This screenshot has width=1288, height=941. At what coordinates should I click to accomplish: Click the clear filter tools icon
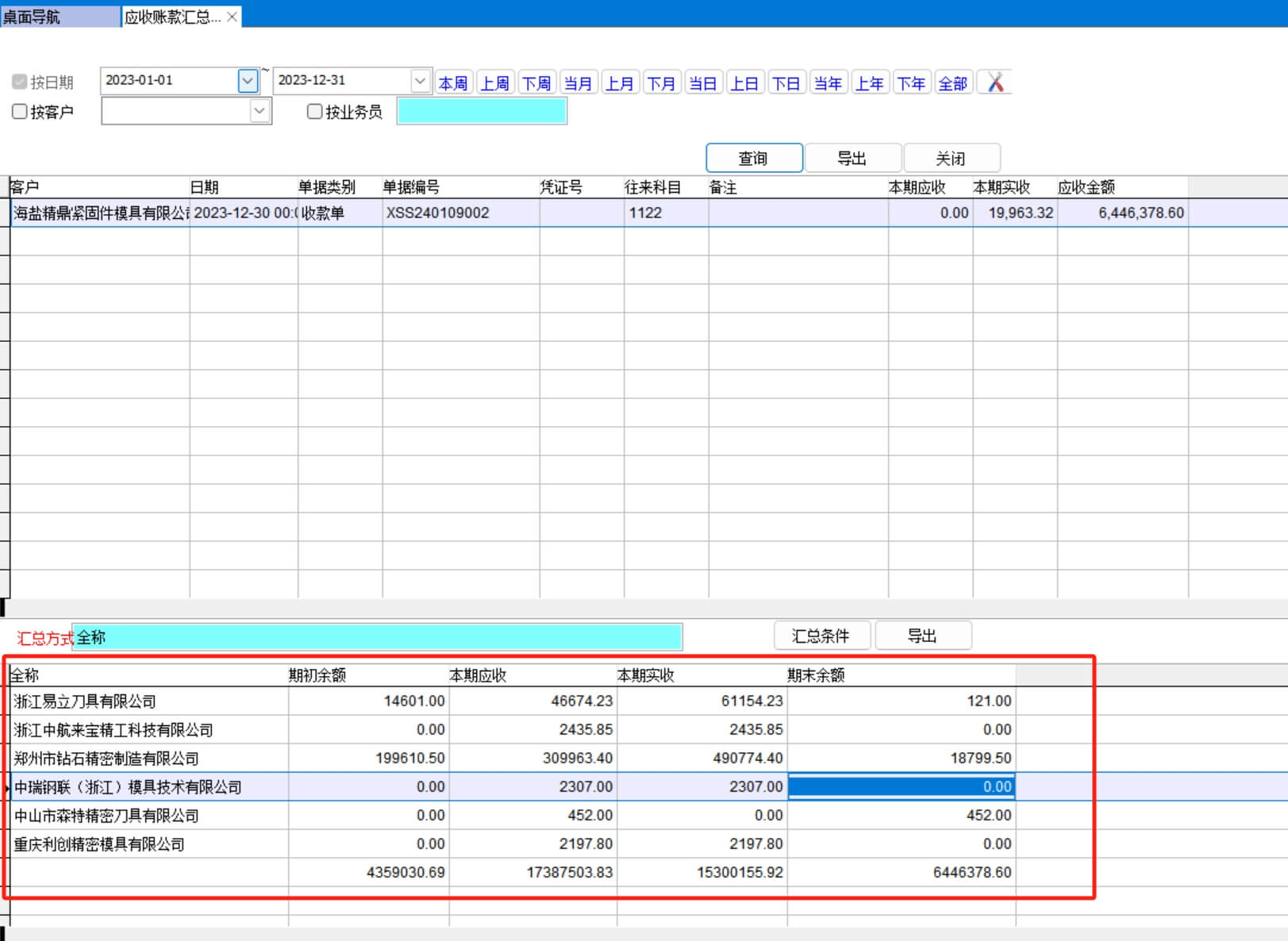(x=995, y=83)
